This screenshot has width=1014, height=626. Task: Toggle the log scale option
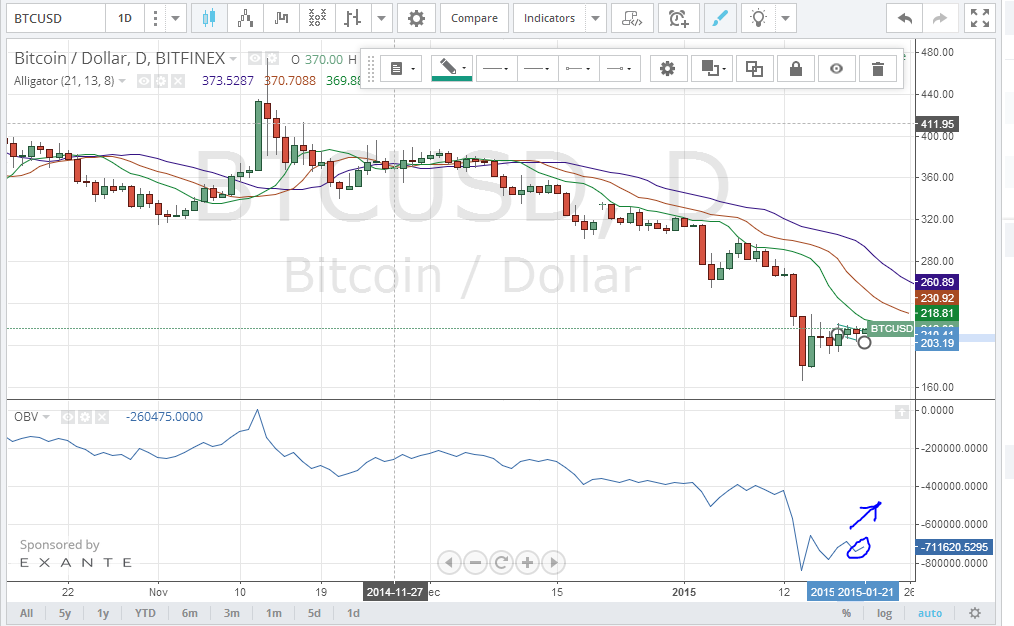(884, 613)
